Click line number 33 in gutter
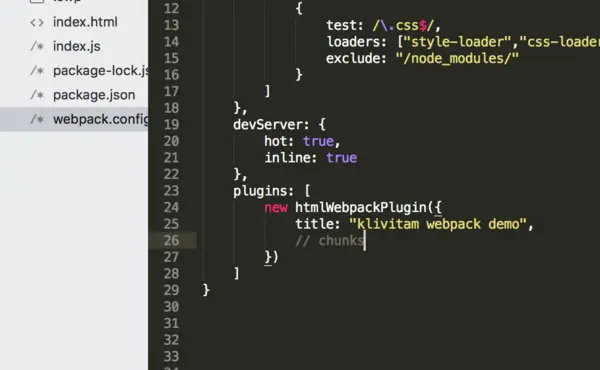Viewport: 600px width, 370px height. click(171, 357)
